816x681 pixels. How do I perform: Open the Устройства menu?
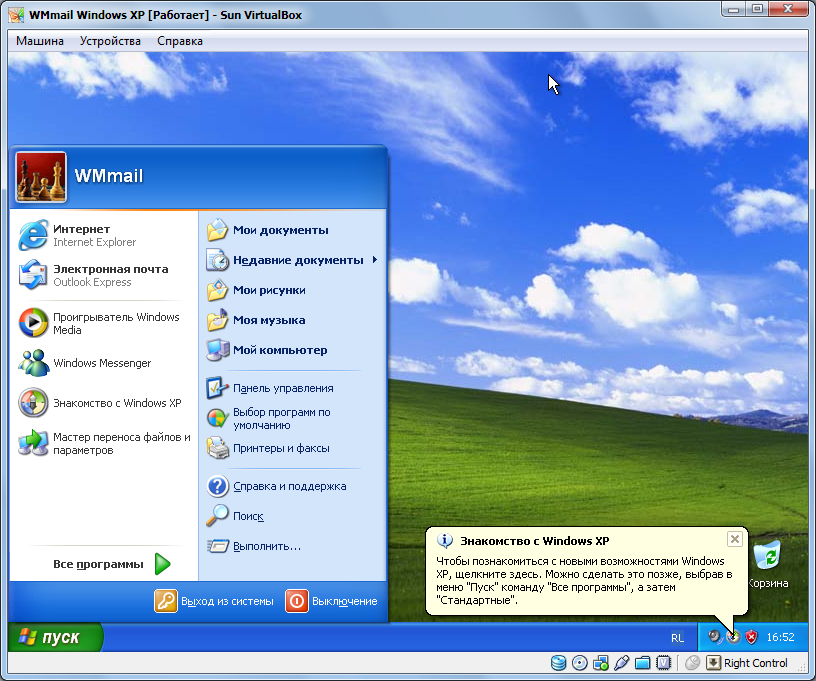click(110, 41)
